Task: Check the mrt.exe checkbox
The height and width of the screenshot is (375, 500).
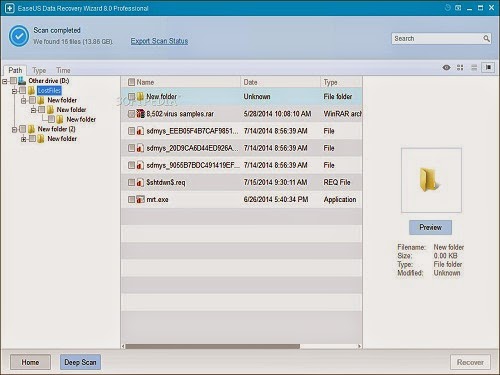Action: pos(131,199)
